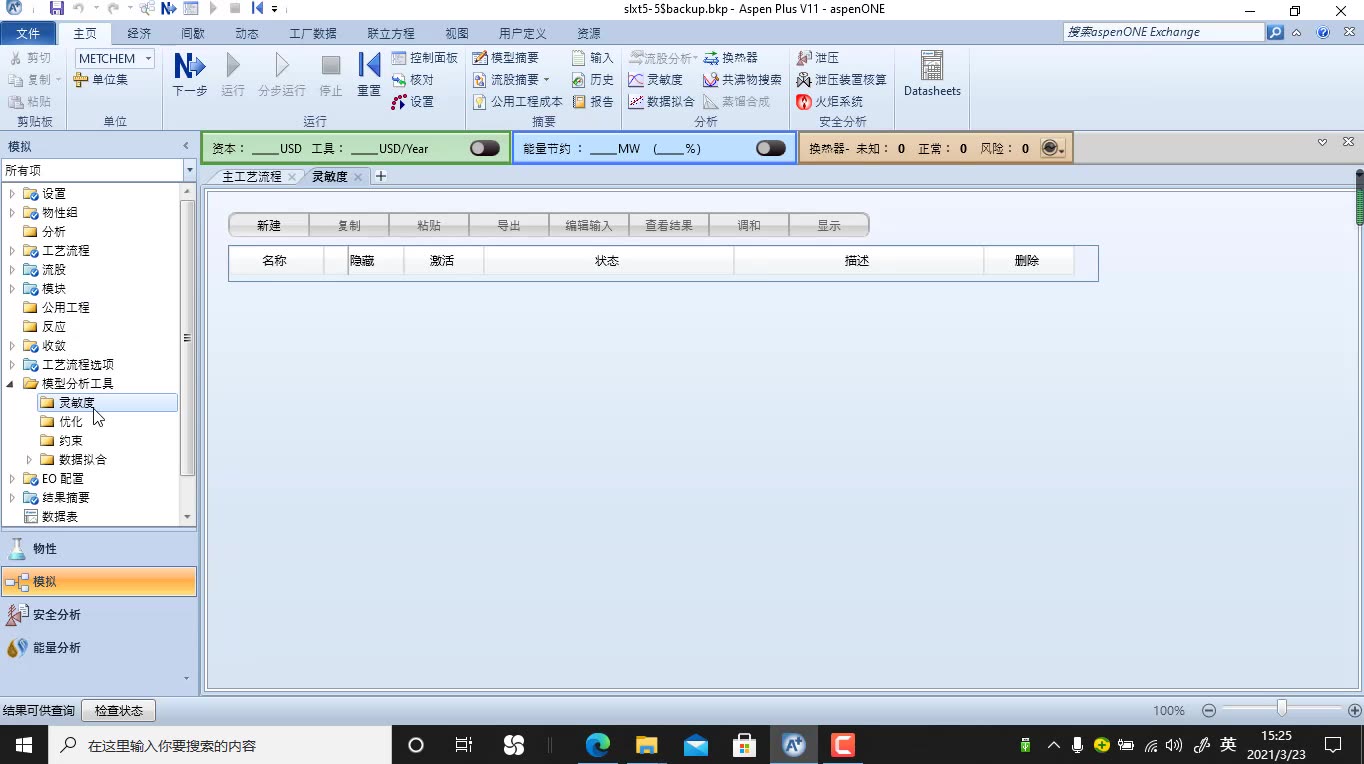Switch to the 主工艺流程 document tab

(x=250, y=176)
